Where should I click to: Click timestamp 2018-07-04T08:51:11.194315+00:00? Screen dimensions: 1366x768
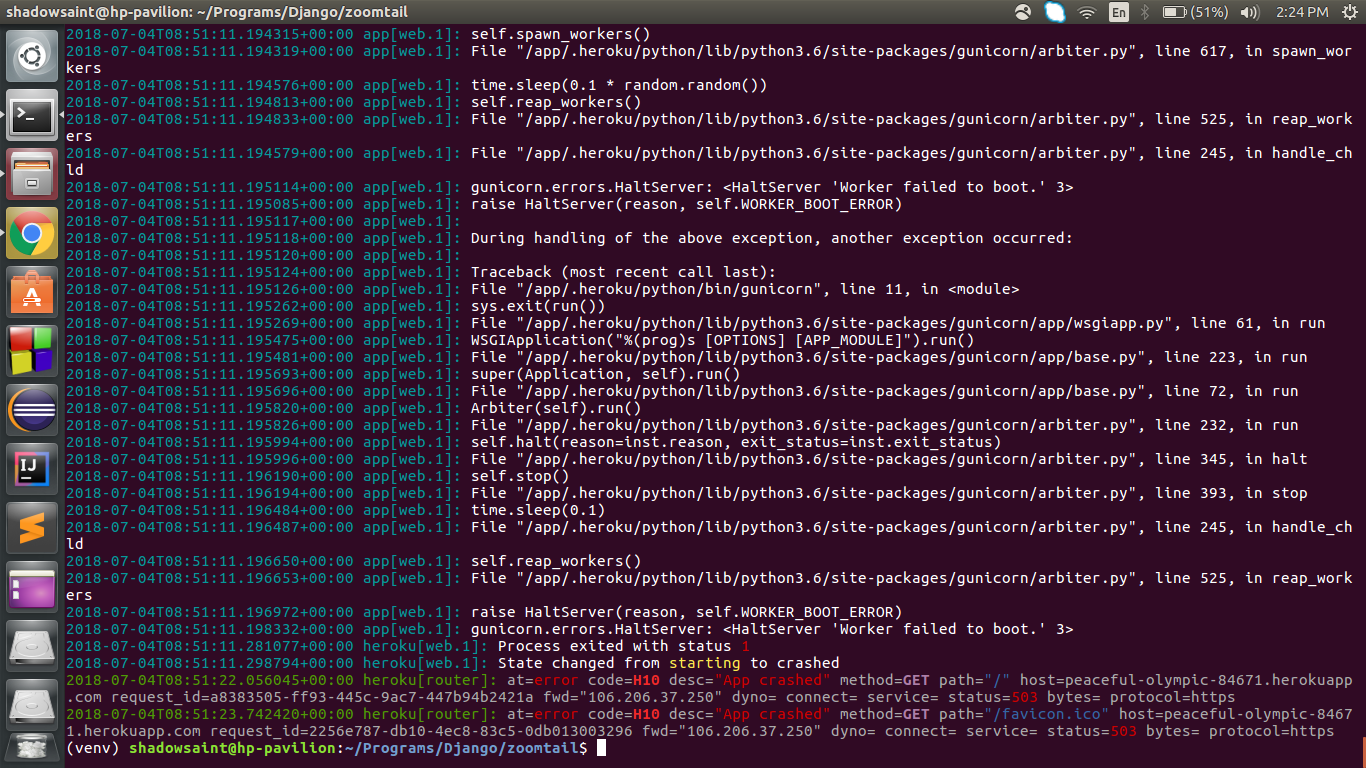pos(209,34)
